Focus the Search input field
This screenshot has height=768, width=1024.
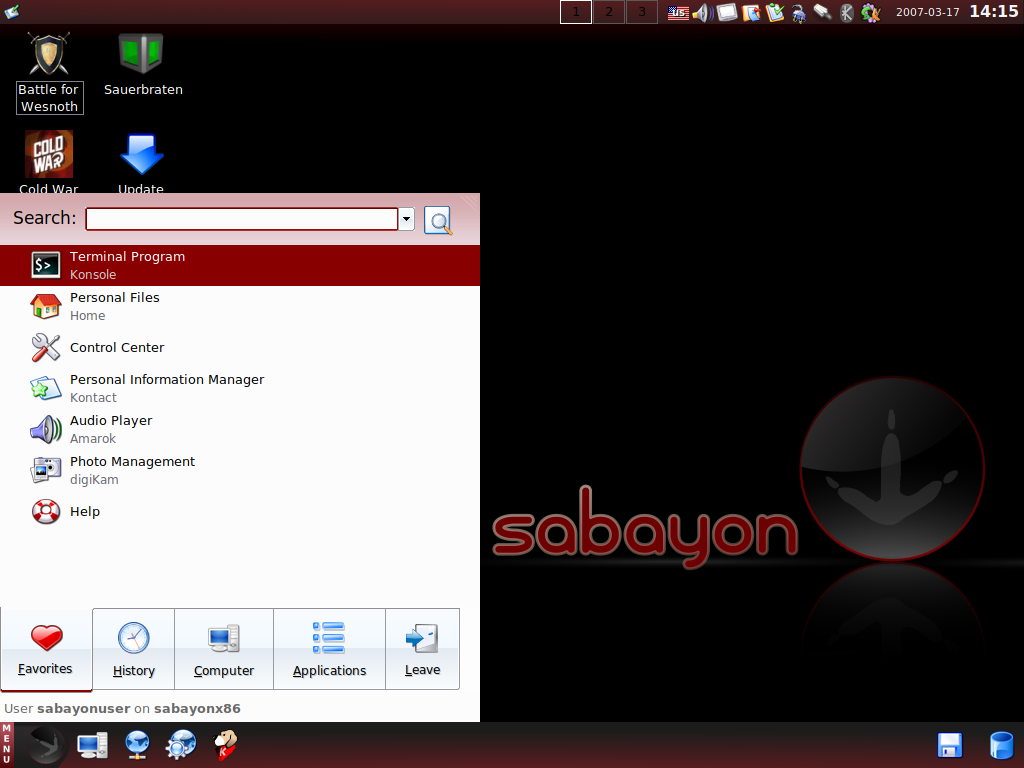point(242,219)
